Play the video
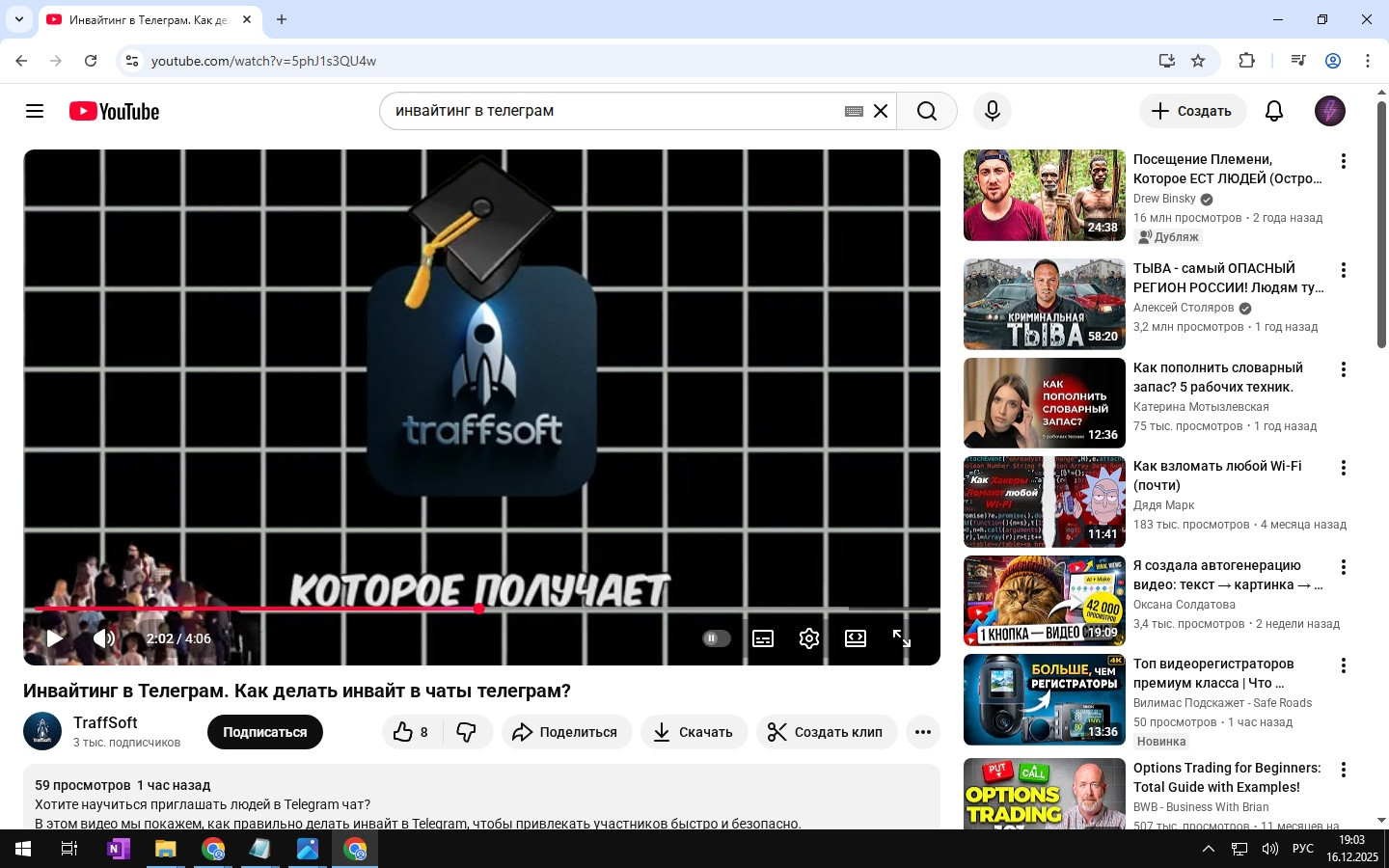 pyautogui.click(x=55, y=638)
